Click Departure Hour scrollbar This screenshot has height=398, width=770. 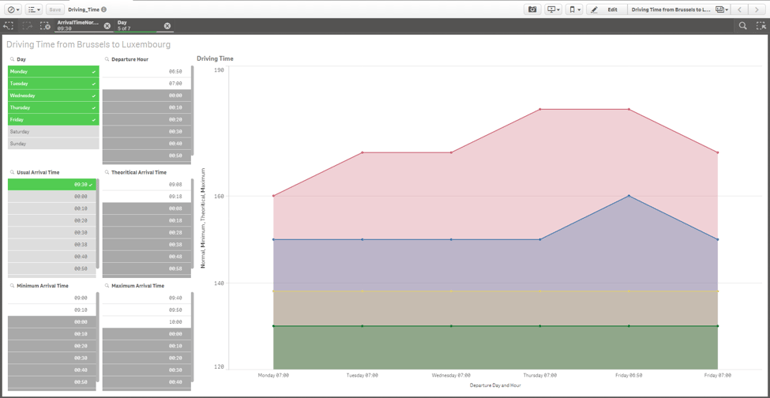coord(192,111)
